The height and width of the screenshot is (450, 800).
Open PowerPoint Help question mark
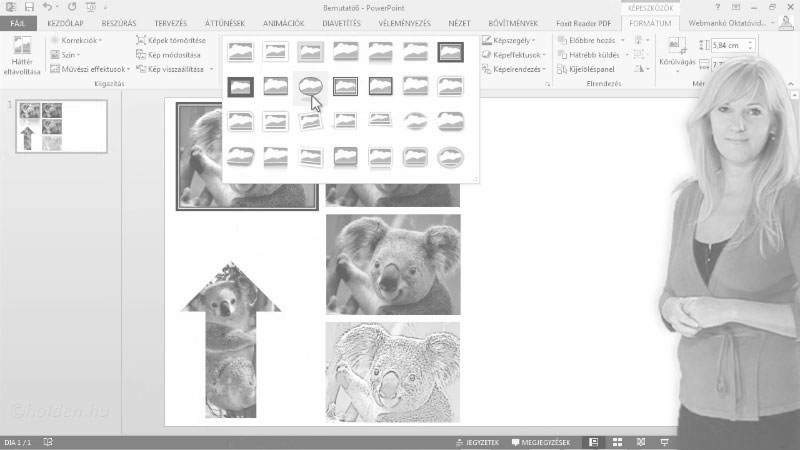[x=717, y=7]
